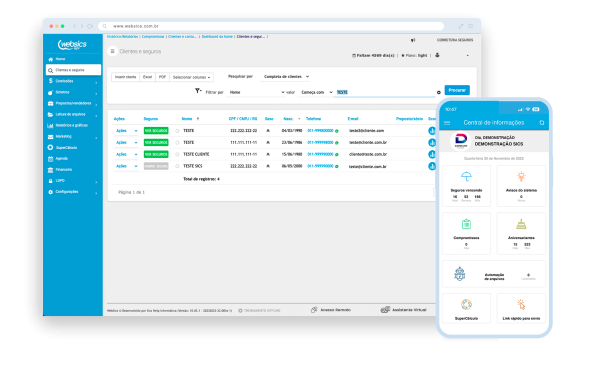Open Relatórios e gráficos chart icon
The image size is (600, 388).
51,126
